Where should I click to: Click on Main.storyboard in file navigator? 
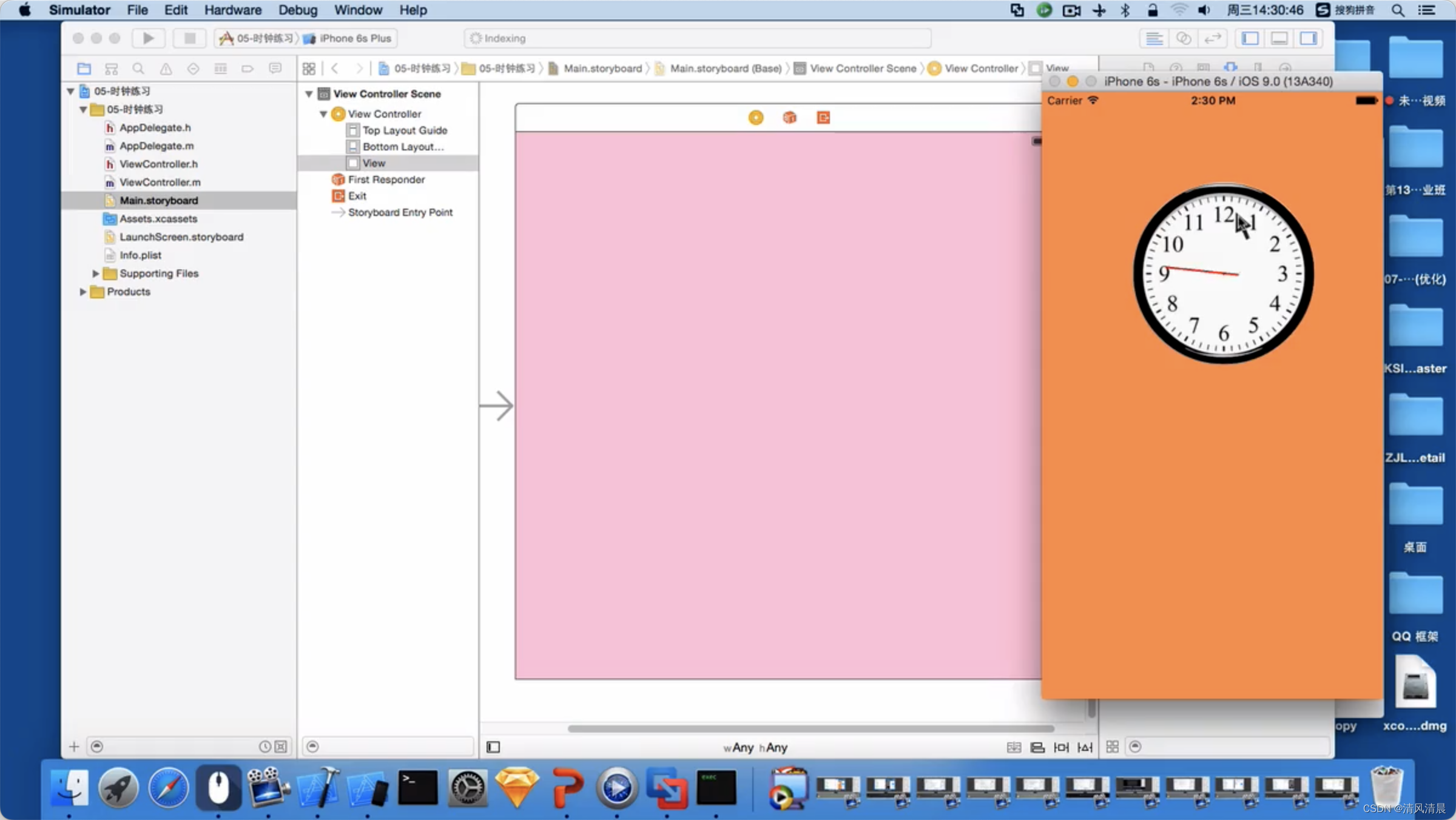[x=159, y=200]
